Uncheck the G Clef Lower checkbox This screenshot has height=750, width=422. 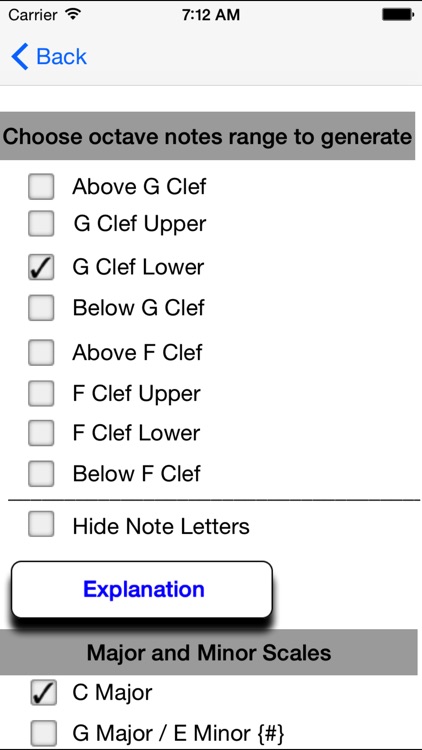coord(41,267)
